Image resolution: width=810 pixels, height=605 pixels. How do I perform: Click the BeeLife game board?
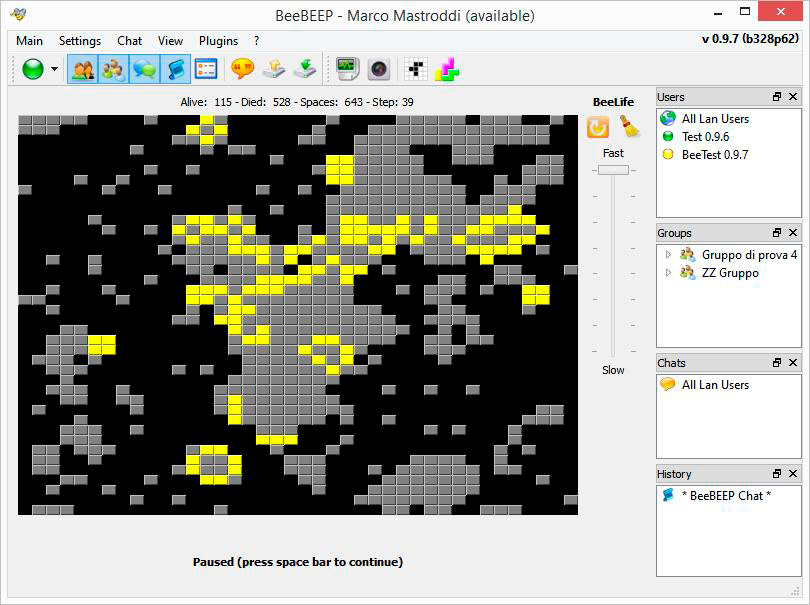point(298,315)
